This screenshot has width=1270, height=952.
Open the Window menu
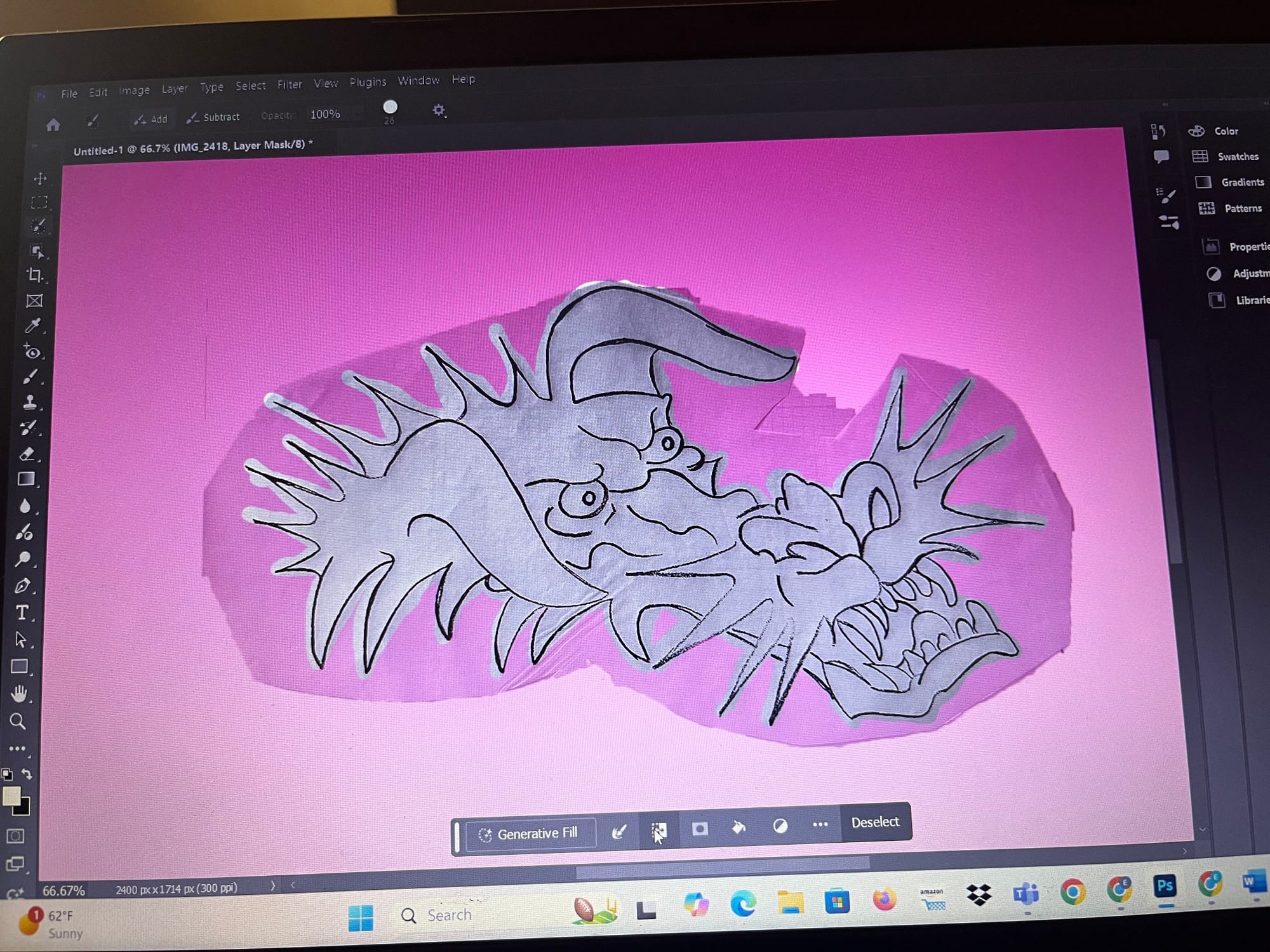coord(418,81)
